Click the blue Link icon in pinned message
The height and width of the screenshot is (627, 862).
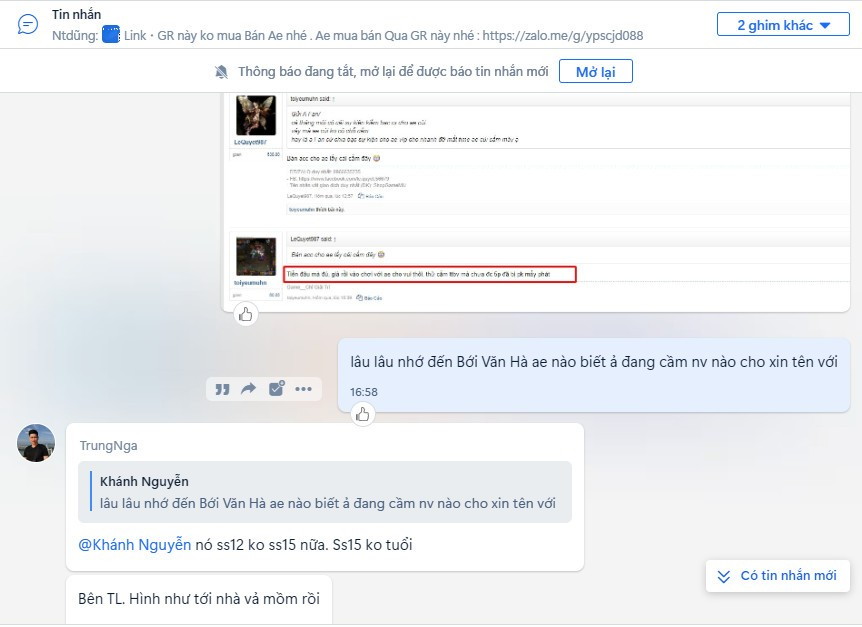(x=111, y=35)
